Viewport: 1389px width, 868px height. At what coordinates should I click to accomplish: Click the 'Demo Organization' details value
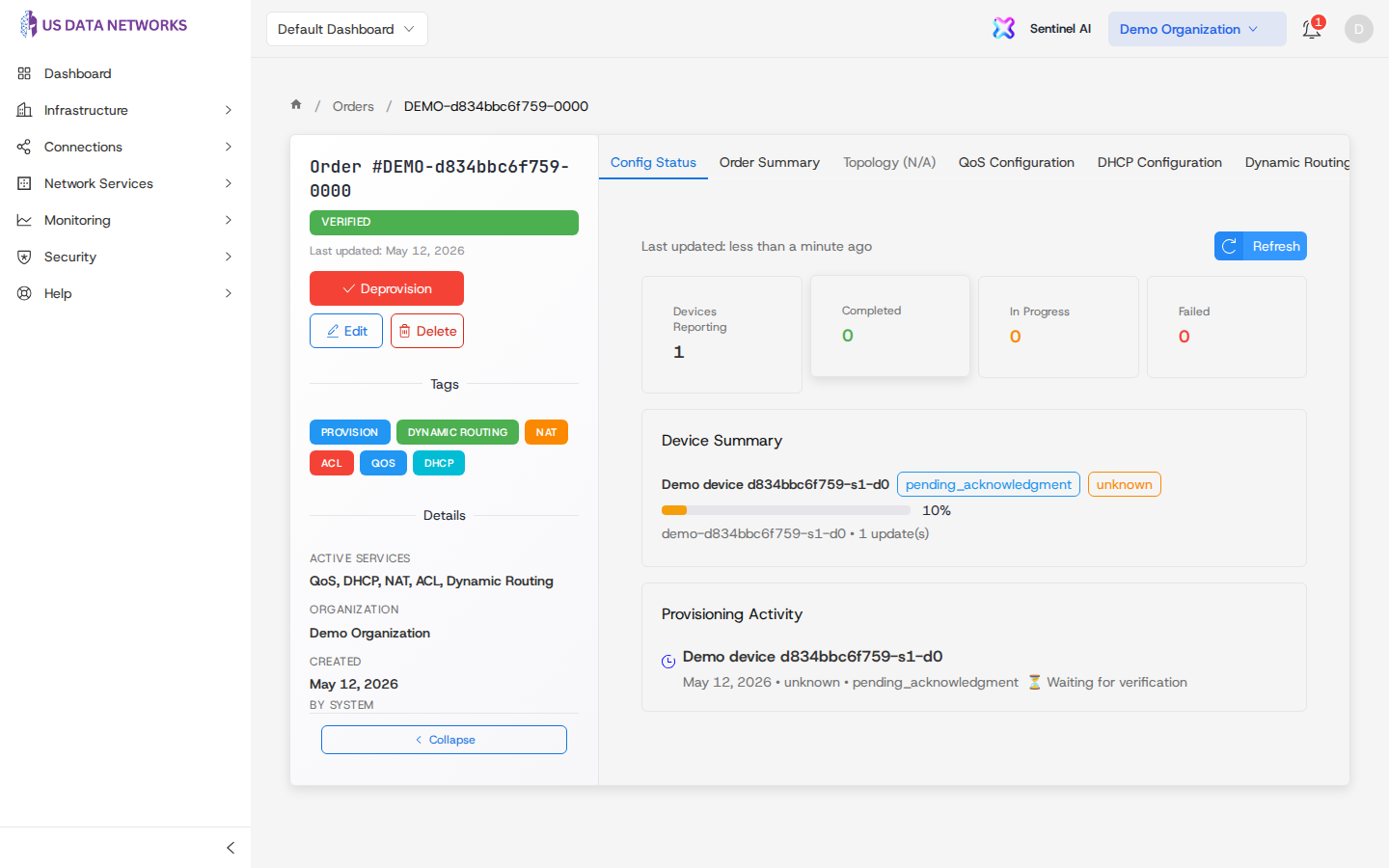pyautogui.click(x=369, y=633)
